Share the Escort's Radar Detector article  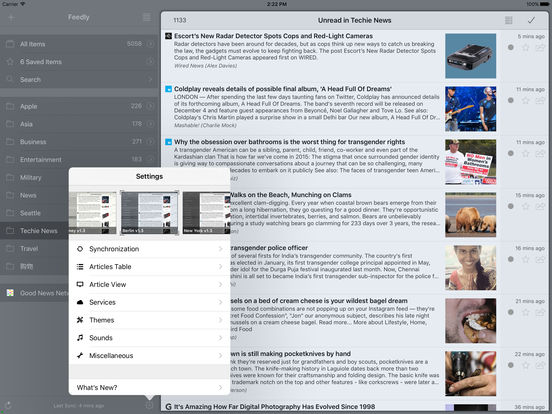click(x=540, y=47)
